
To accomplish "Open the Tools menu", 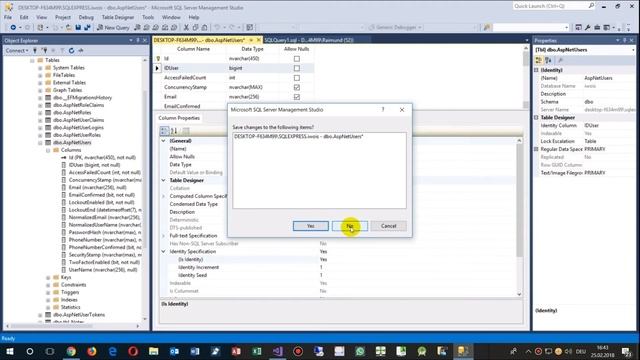I will pos(148,18).
